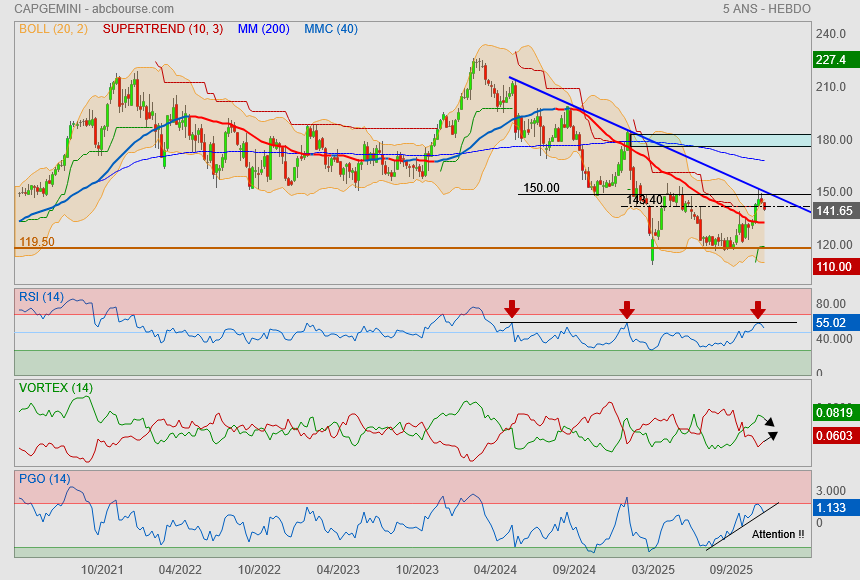Click the upper black arrow in the Vortex panel
The width and height of the screenshot is (860, 580).
pos(769,422)
